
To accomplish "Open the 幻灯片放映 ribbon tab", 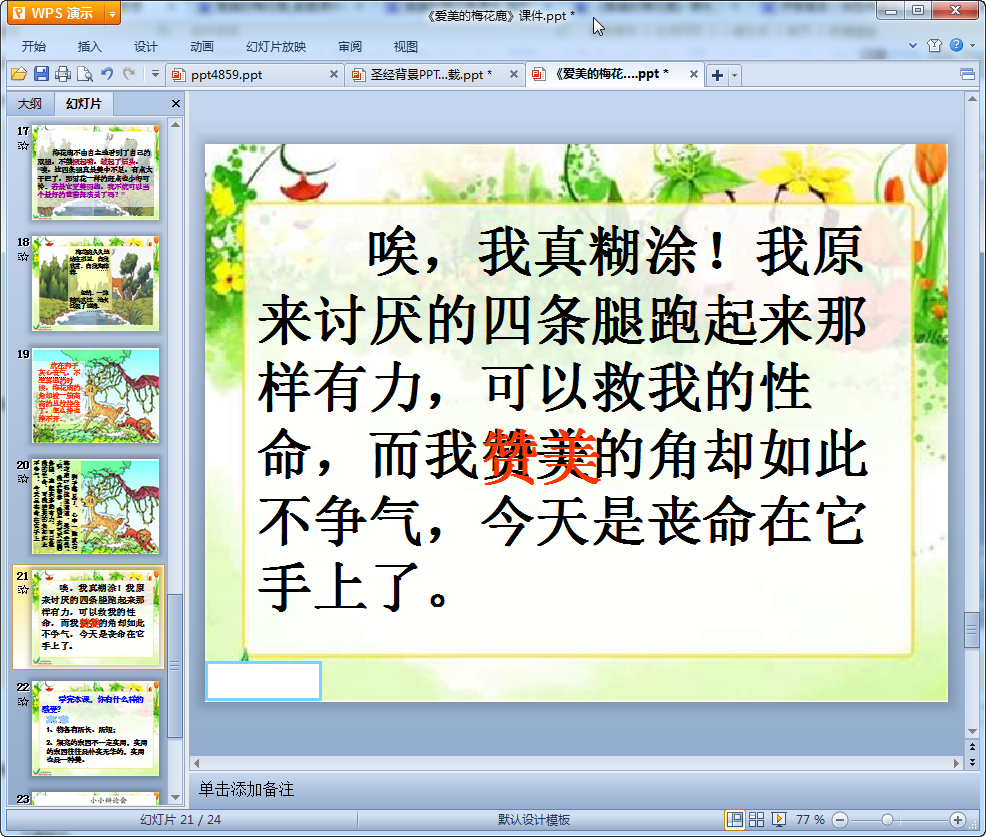I will [x=276, y=47].
